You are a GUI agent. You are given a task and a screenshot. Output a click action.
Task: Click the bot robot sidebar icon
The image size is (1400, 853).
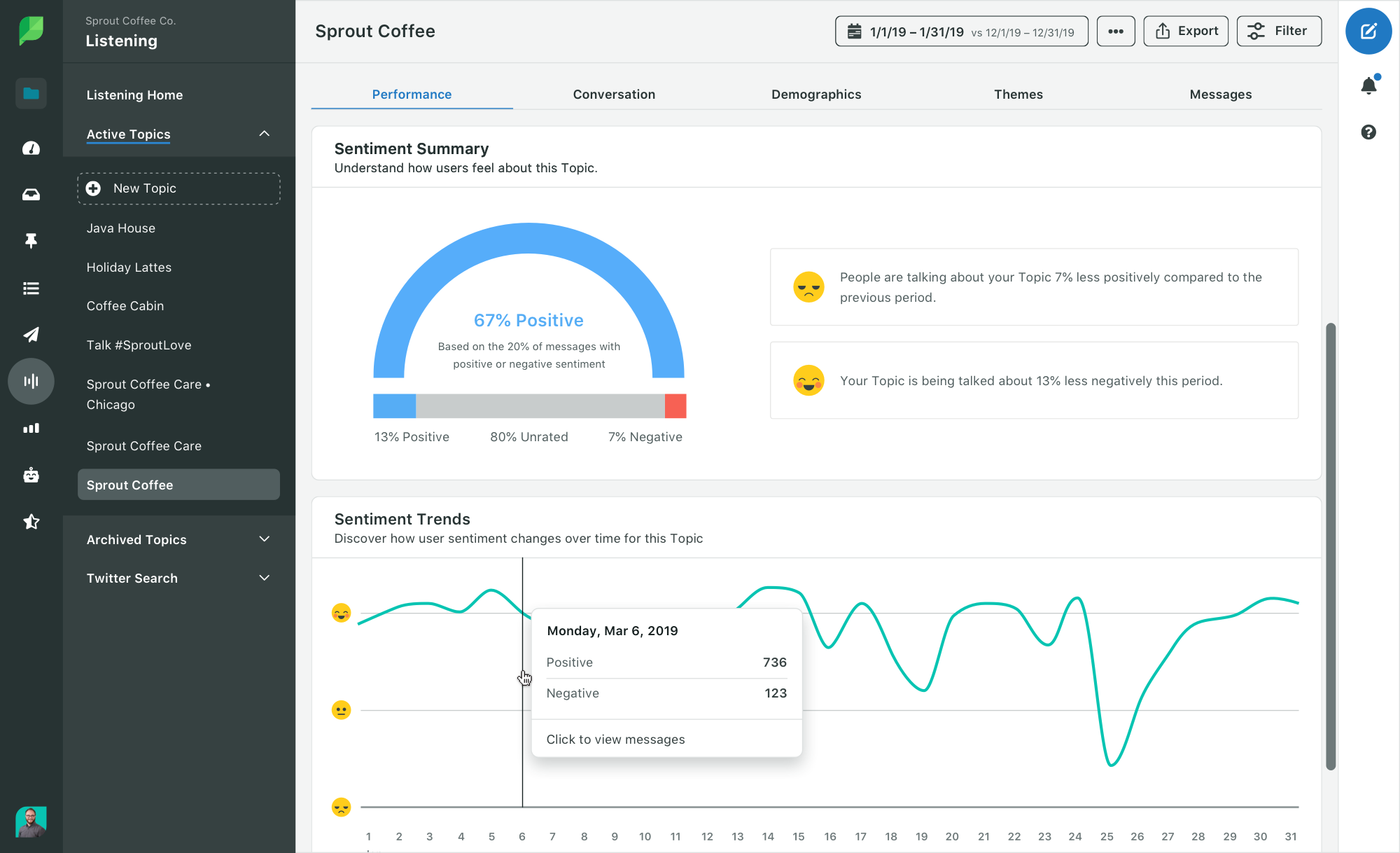pyautogui.click(x=31, y=476)
